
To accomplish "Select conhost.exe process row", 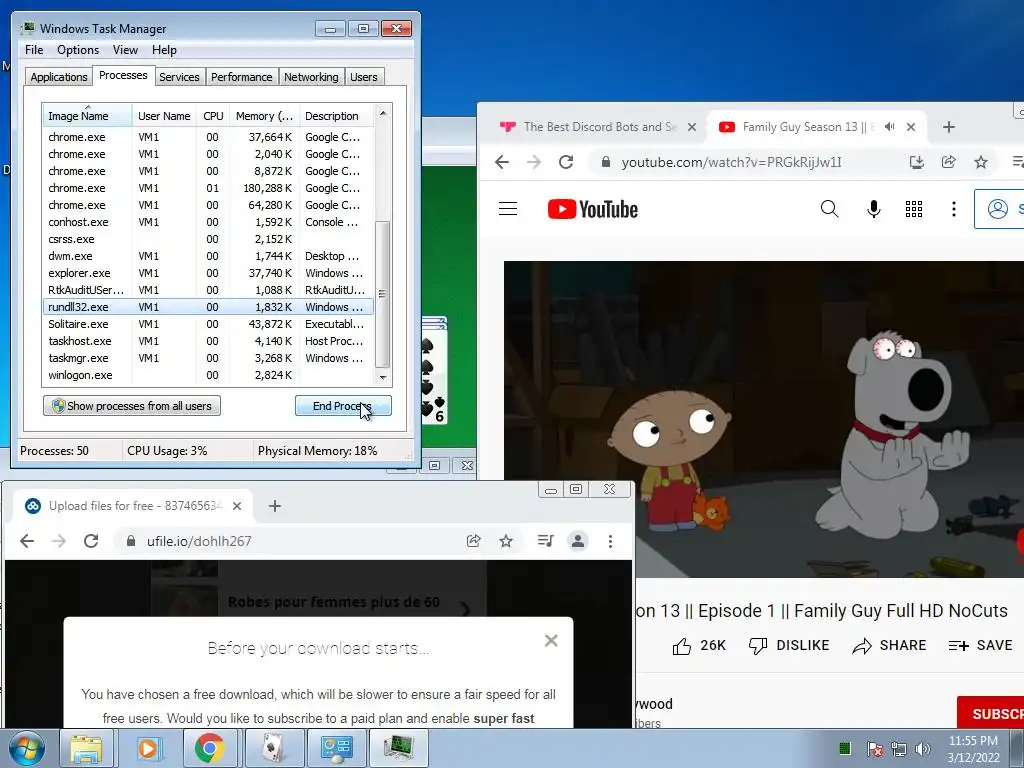I will pos(208,222).
